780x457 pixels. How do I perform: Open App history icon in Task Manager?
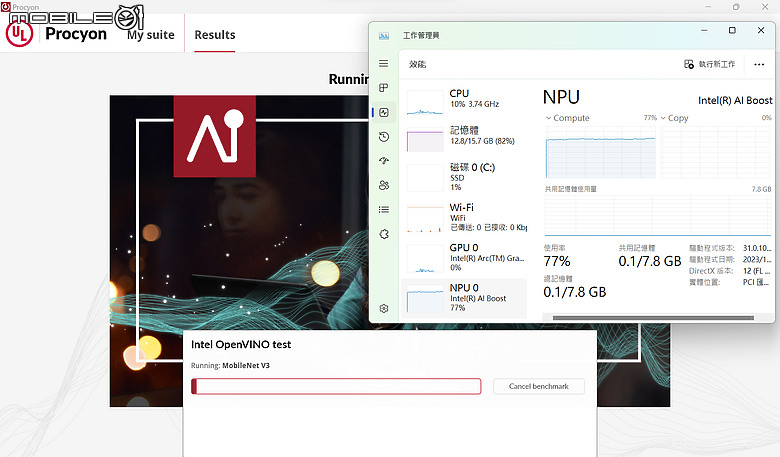pyautogui.click(x=384, y=137)
